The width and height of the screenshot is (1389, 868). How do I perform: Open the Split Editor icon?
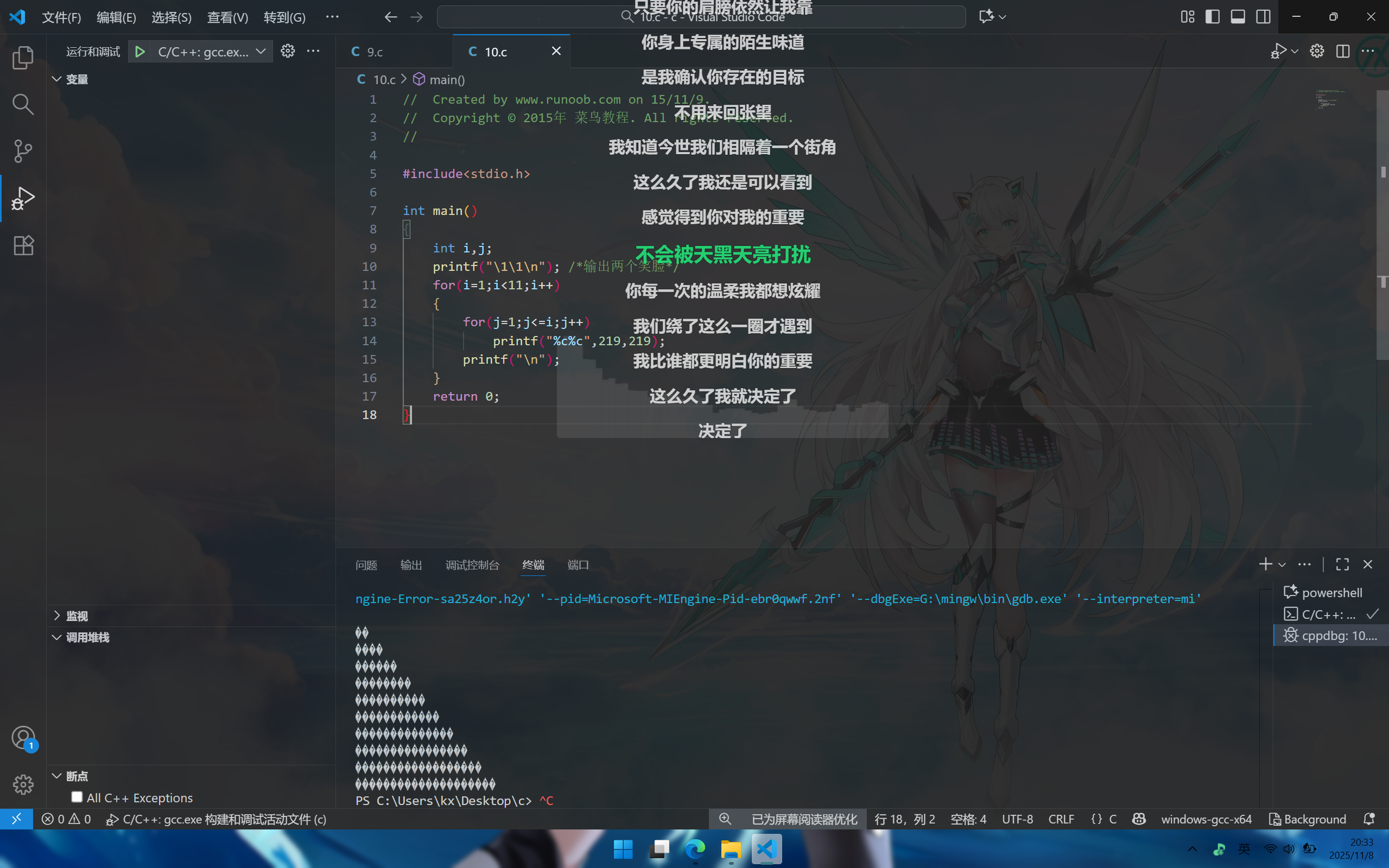coord(1343,50)
